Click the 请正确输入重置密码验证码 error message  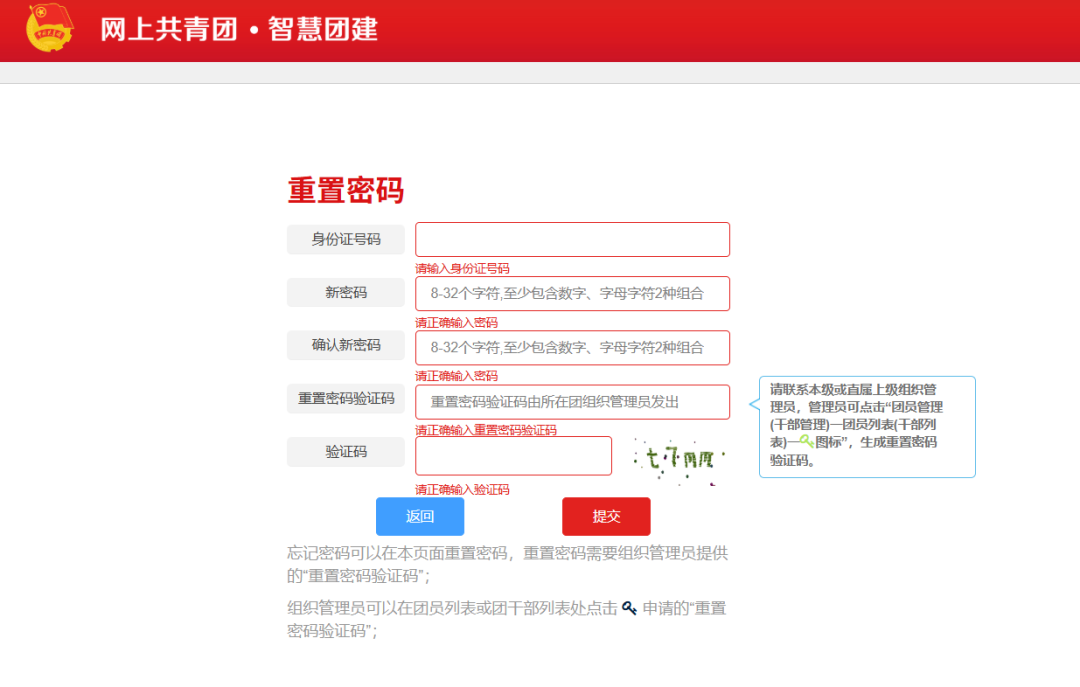click(486, 430)
